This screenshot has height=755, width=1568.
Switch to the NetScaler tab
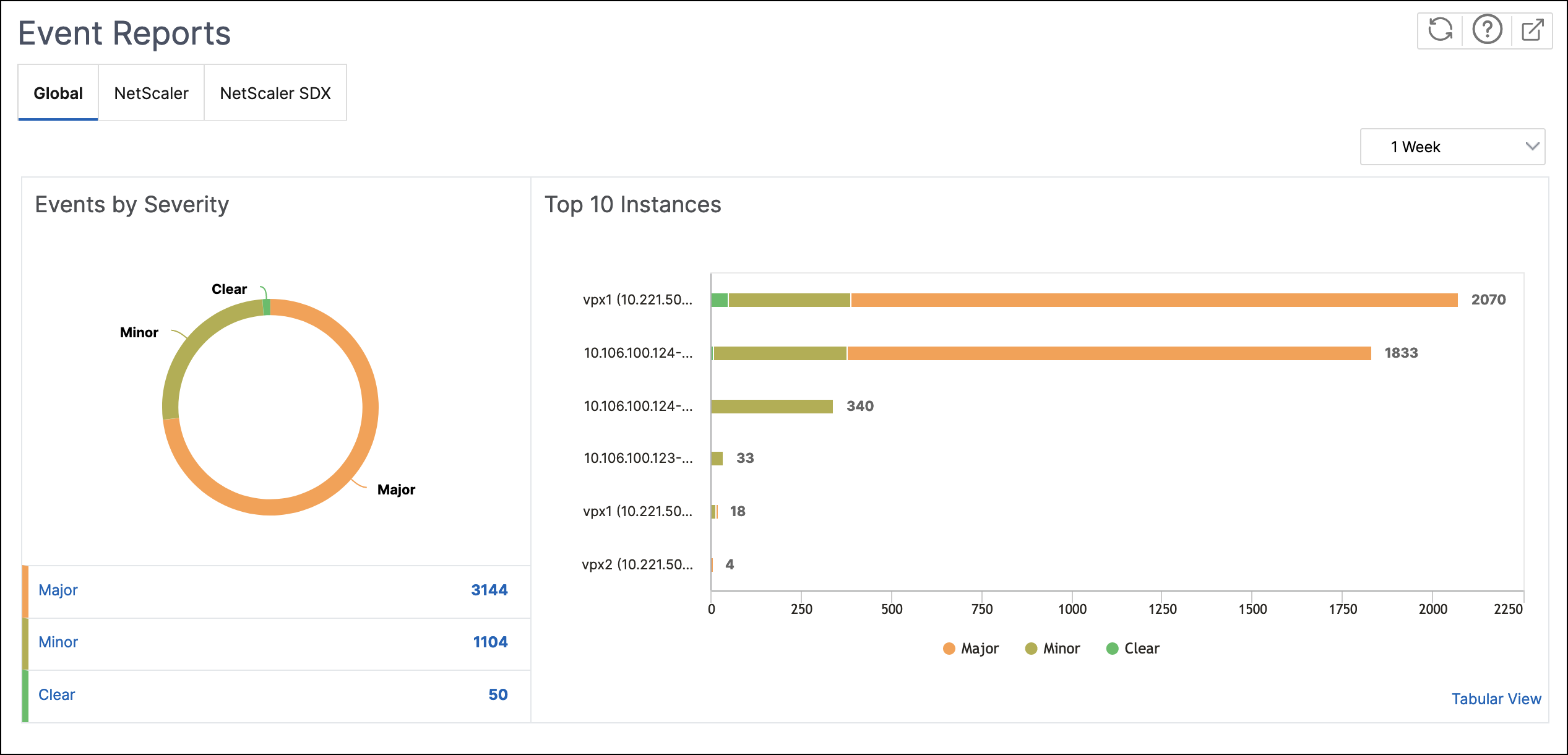151,93
